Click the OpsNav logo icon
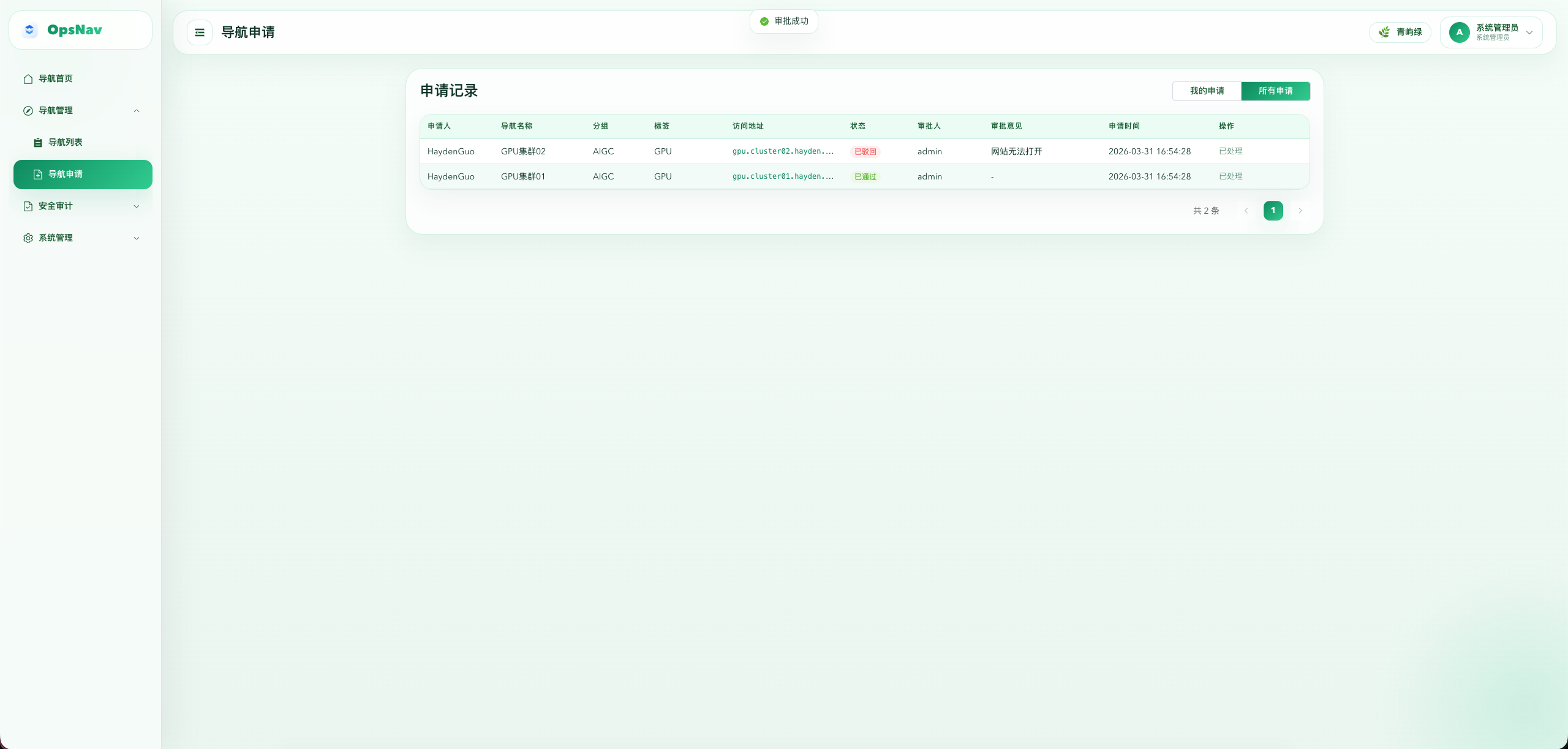 click(29, 29)
